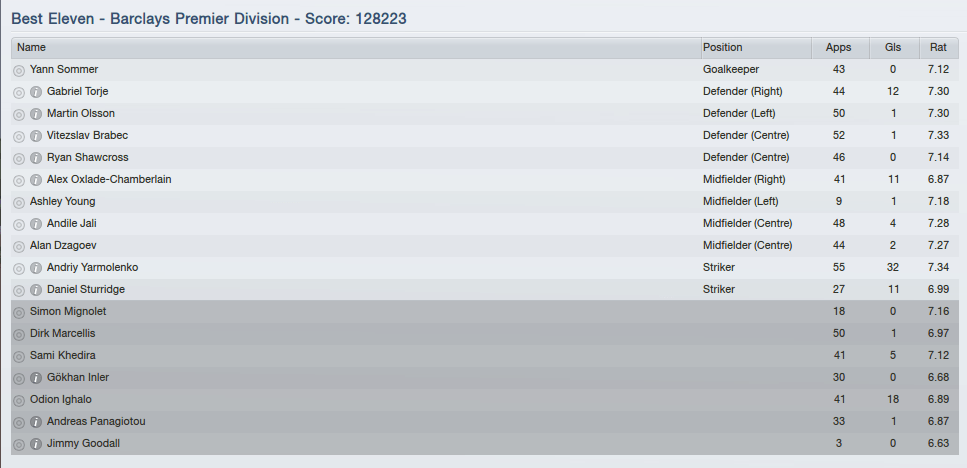967x468 pixels.
Task: Toggle round selector beside Simon Mignolet
Action: coord(19,312)
